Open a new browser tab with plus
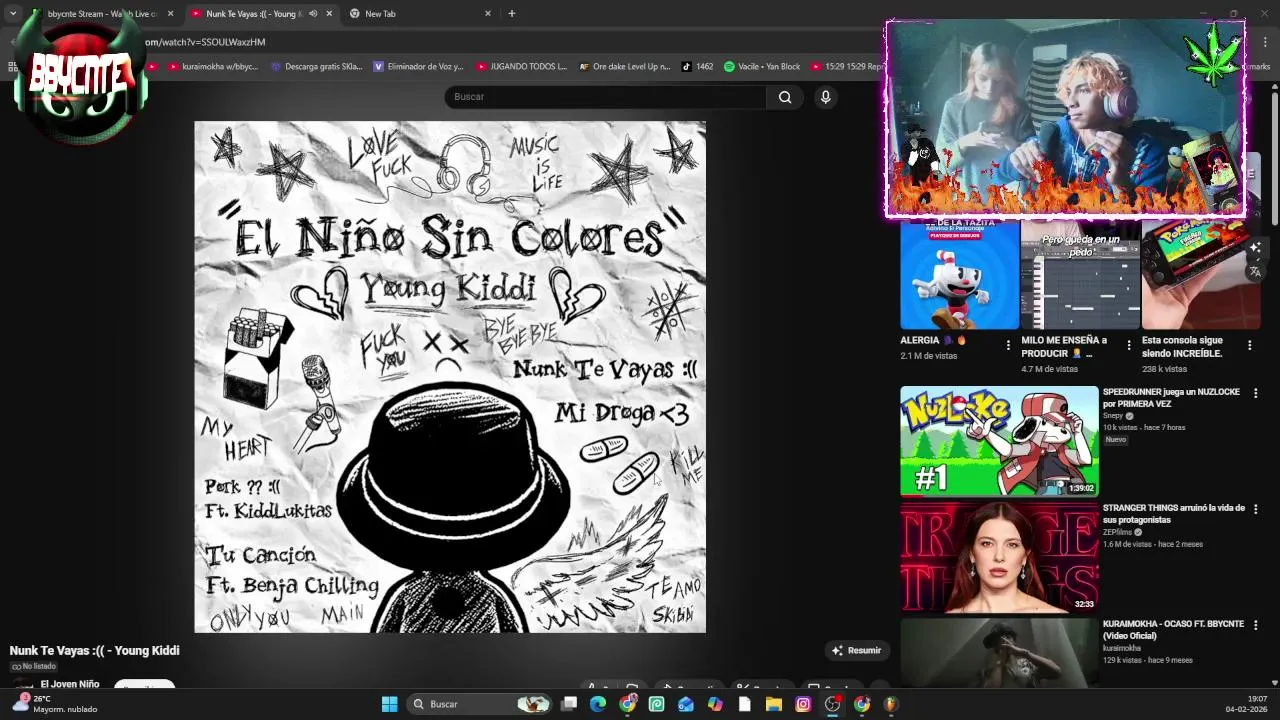Viewport: 1280px width, 720px height. click(x=512, y=14)
